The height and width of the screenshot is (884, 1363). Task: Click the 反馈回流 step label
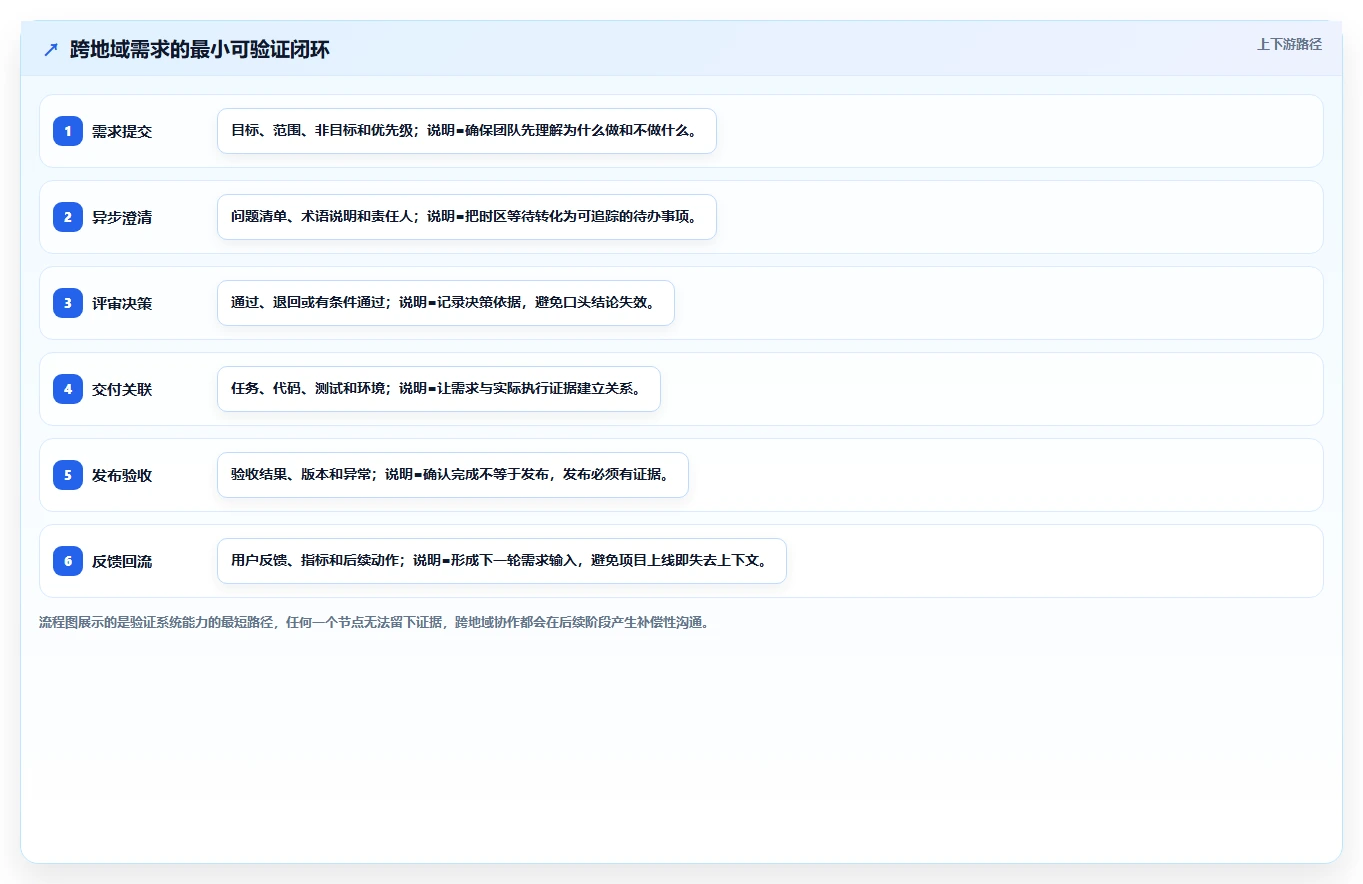pyautogui.click(x=122, y=562)
